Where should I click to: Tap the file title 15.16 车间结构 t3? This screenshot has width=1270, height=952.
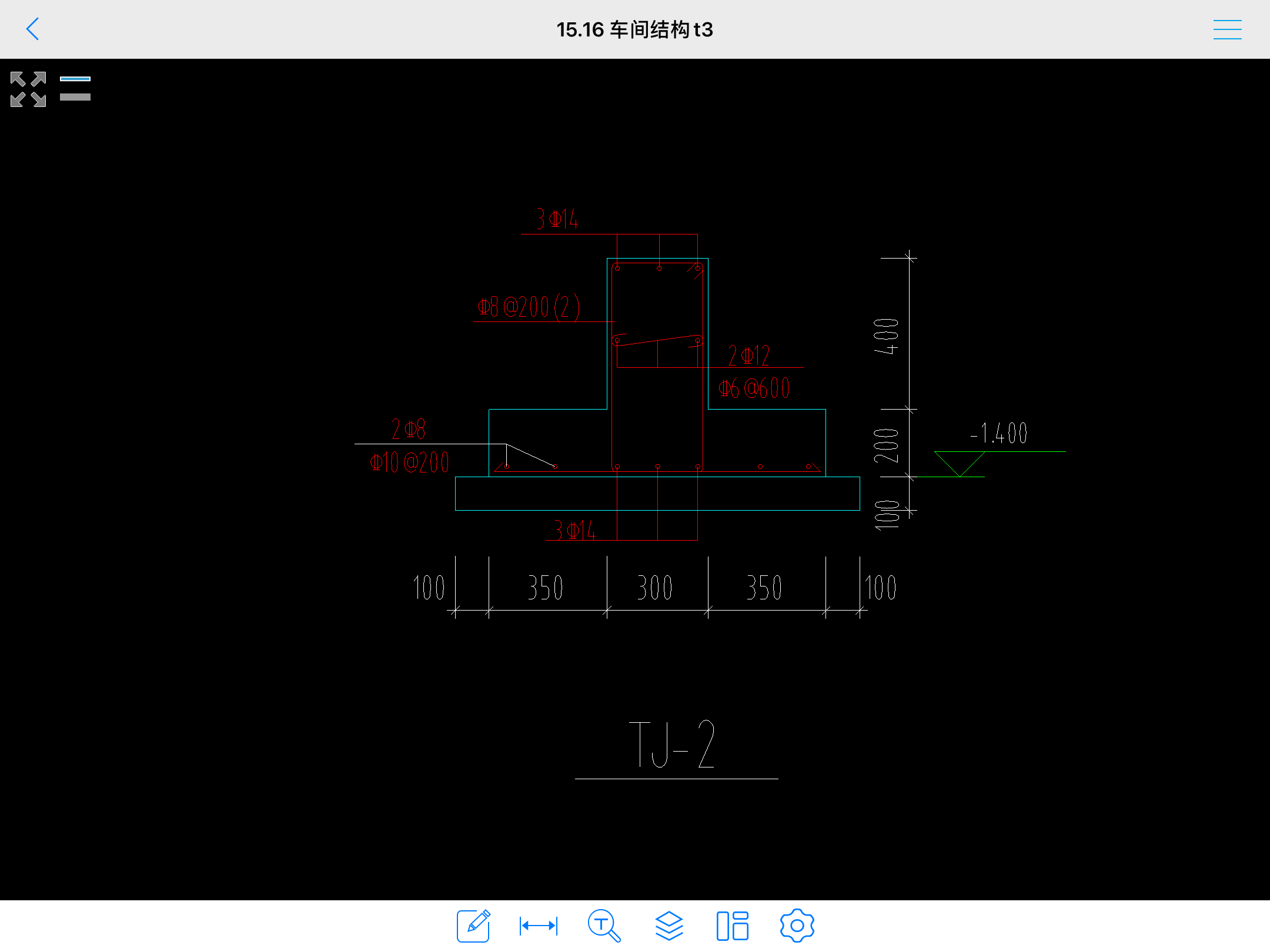coord(635,29)
